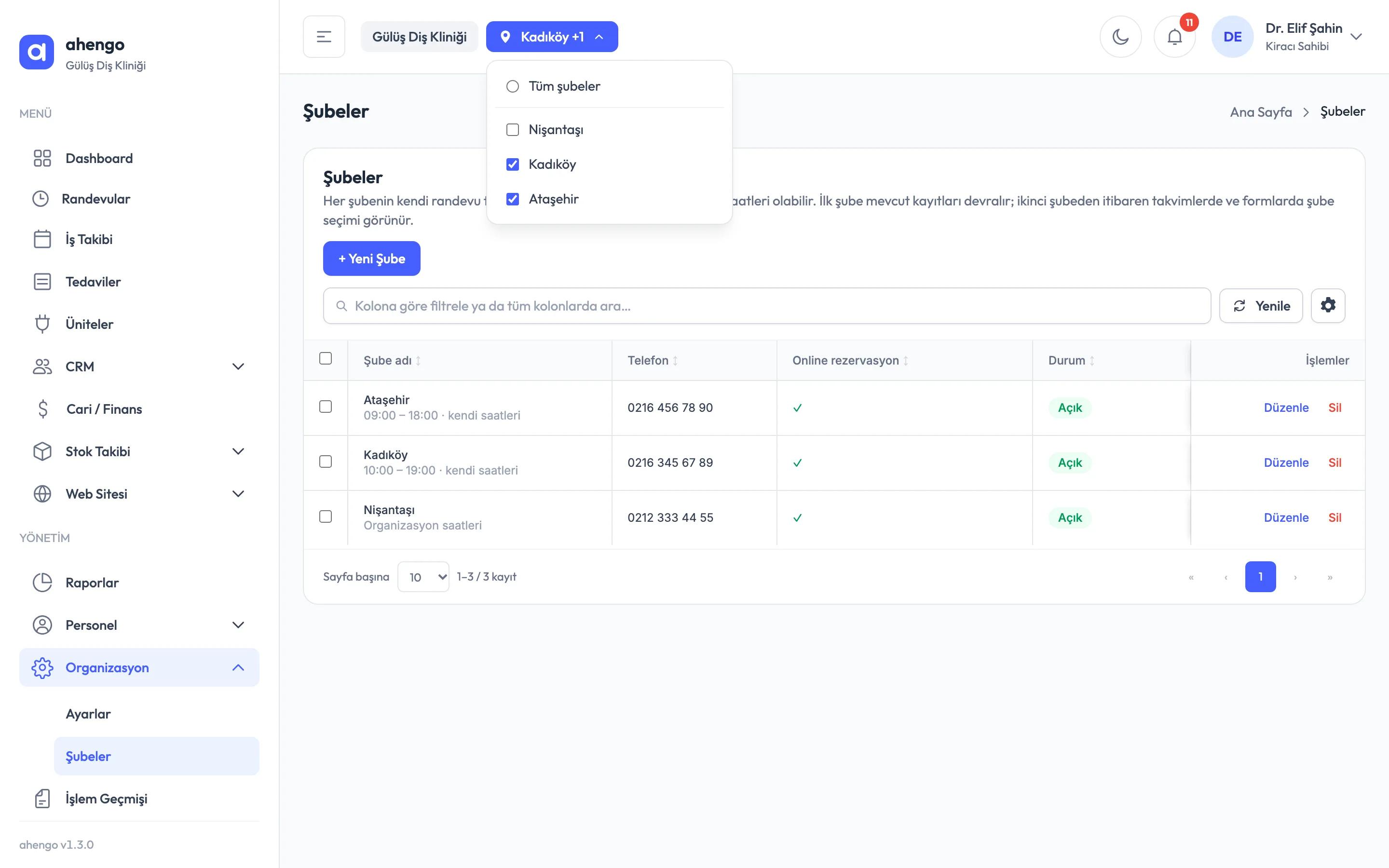Click Düzenle for the Kadıköy row
Image resolution: width=1389 pixels, height=868 pixels.
pyautogui.click(x=1286, y=463)
